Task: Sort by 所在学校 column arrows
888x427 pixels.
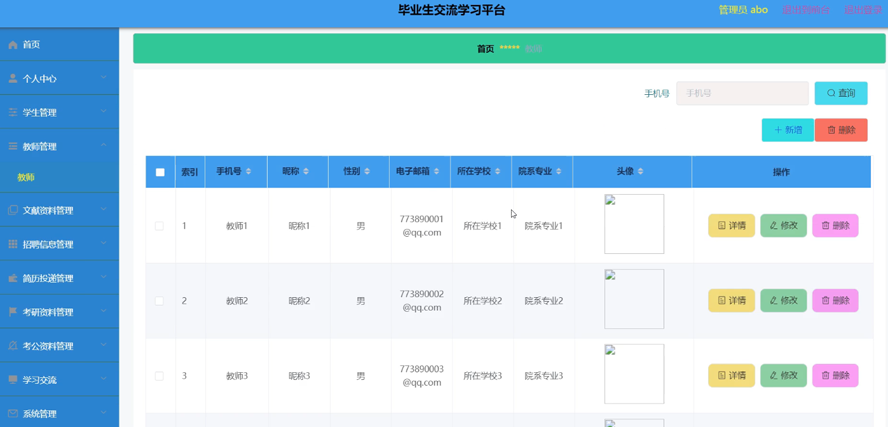Action: click(x=498, y=172)
